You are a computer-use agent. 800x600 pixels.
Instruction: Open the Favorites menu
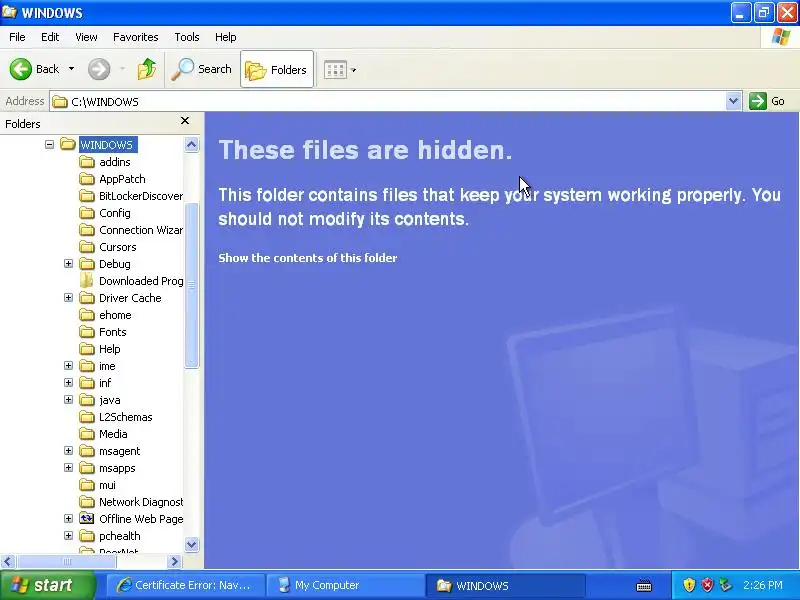click(136, 37)
